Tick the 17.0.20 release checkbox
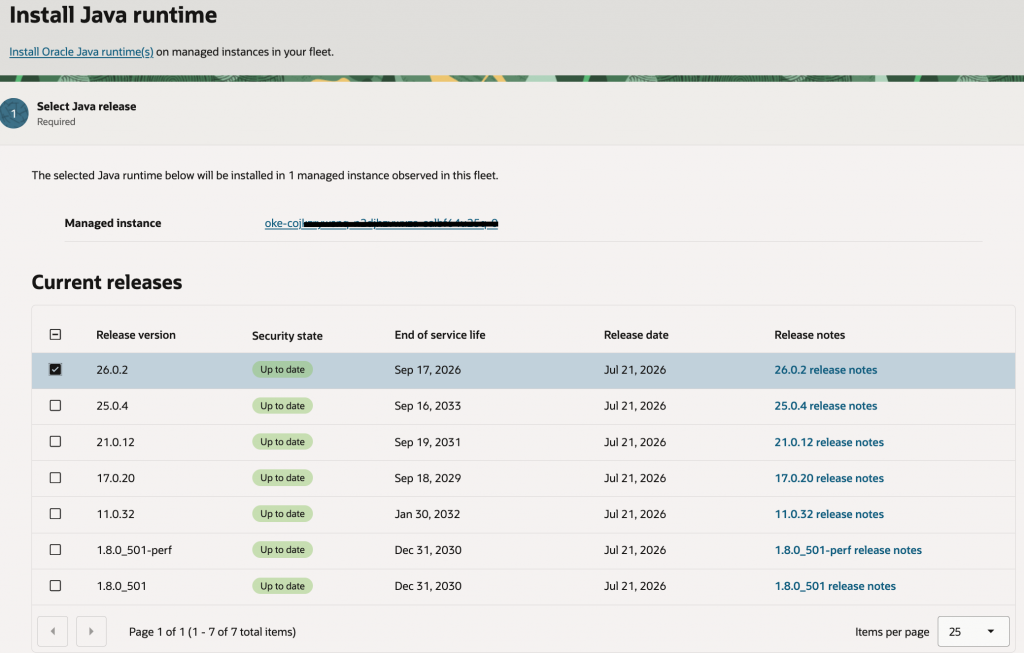Screen dimensions: 1024x653 tap(56, 477)
